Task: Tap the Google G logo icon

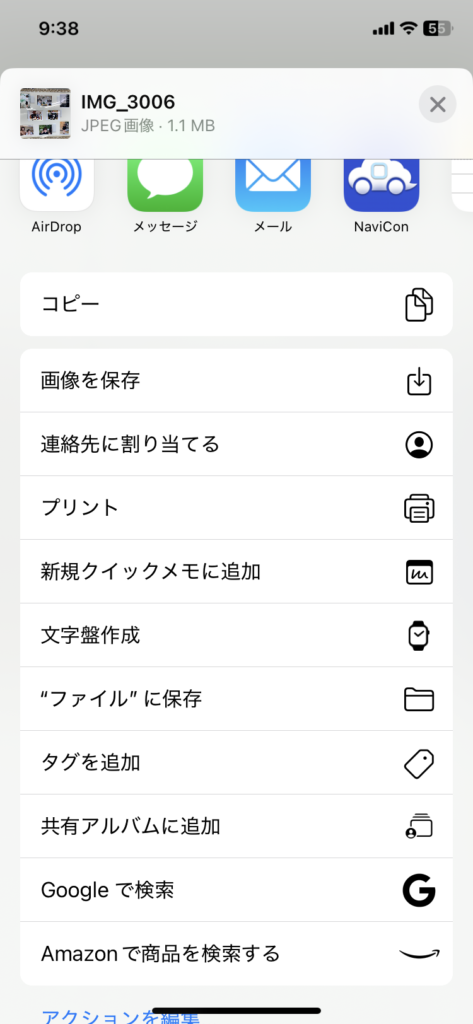Action: (x=419, y=891)
